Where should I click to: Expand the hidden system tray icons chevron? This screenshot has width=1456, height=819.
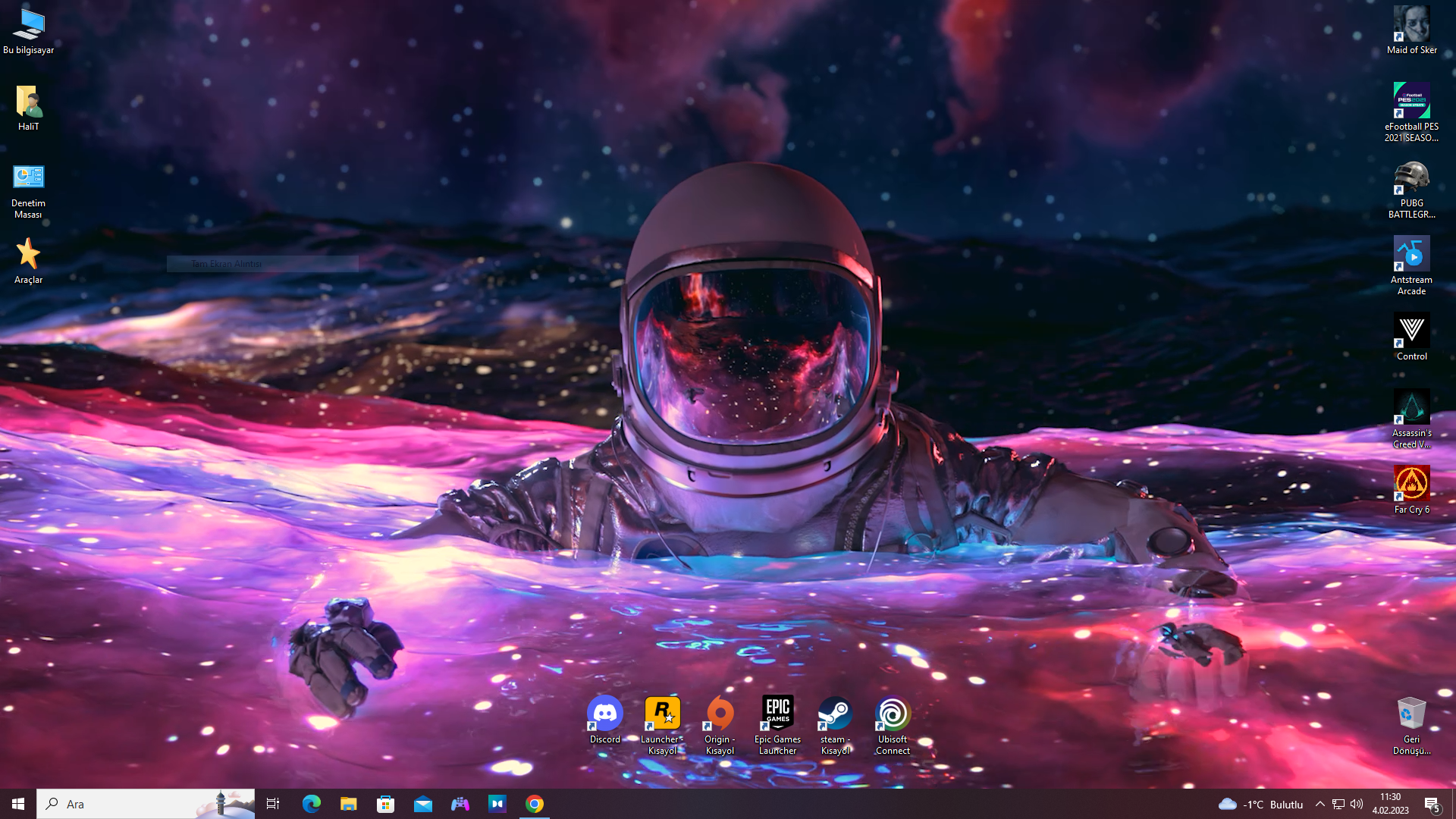[x=1319, y=804]
